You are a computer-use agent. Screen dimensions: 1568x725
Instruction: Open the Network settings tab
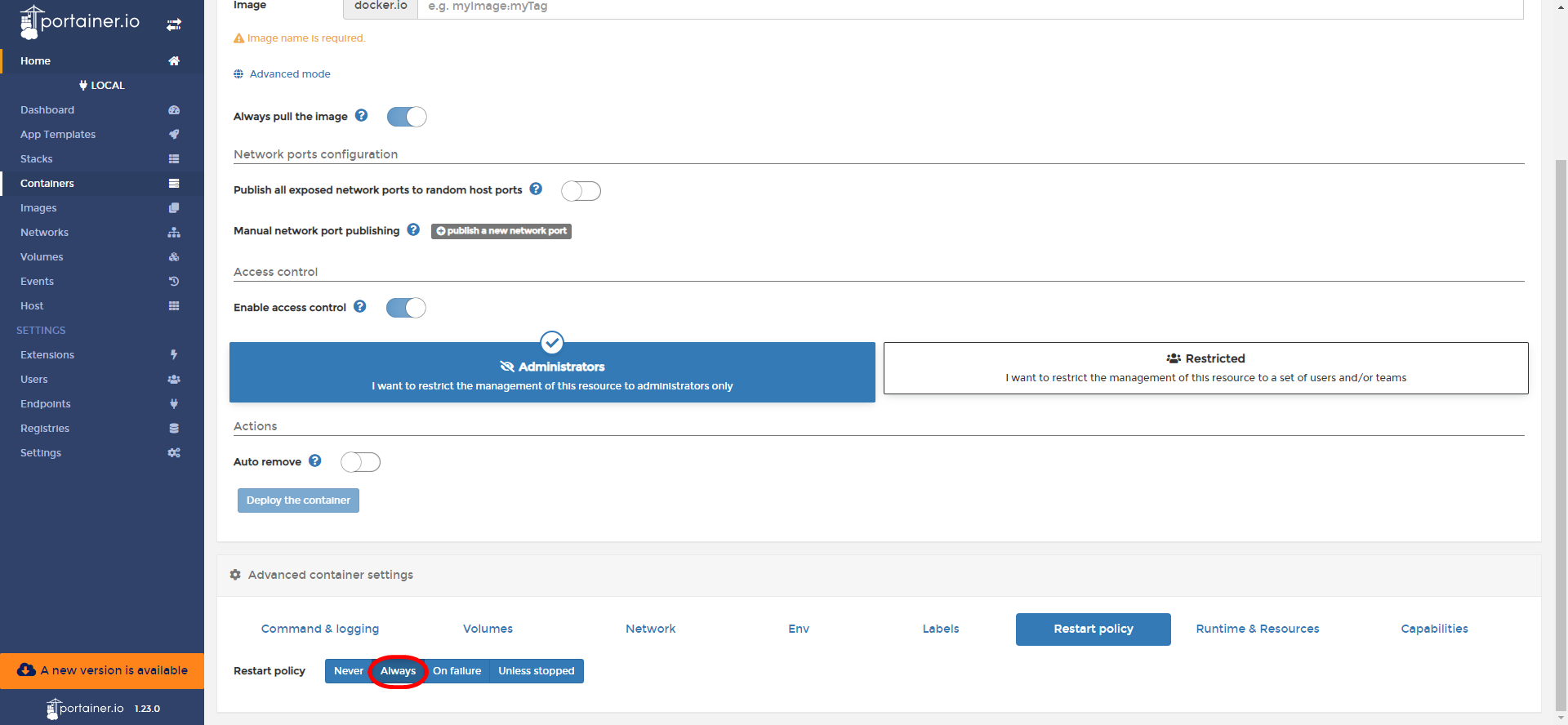651,629
